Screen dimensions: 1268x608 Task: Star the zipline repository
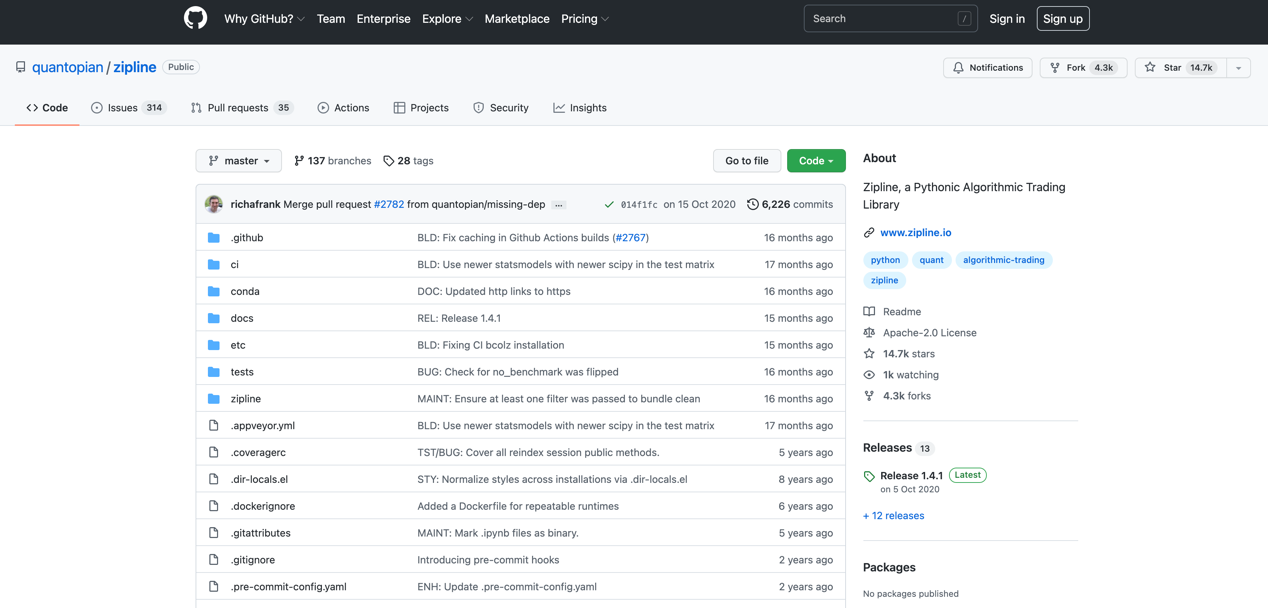point(1179,68)
